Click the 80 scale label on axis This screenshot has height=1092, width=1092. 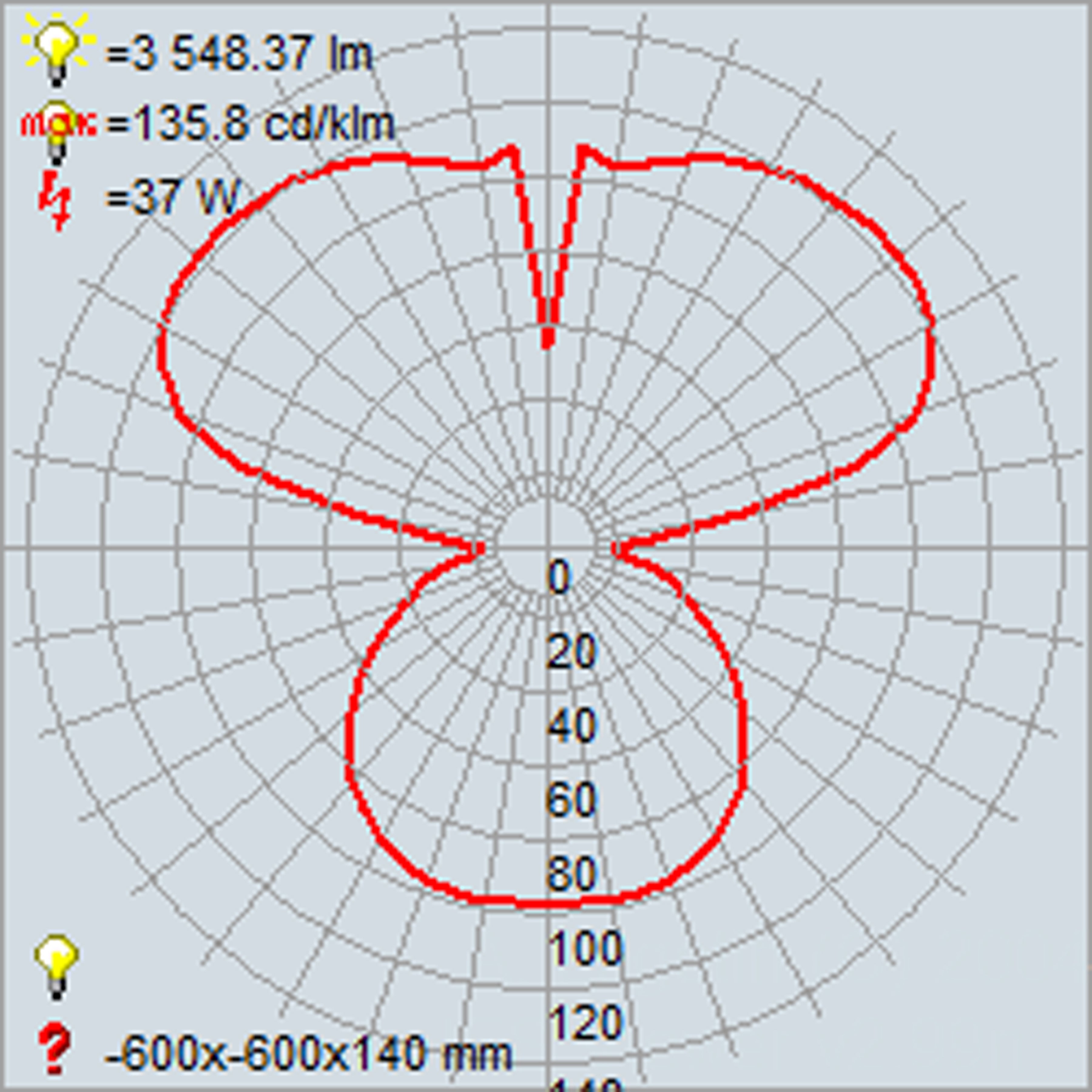point(571,874)
